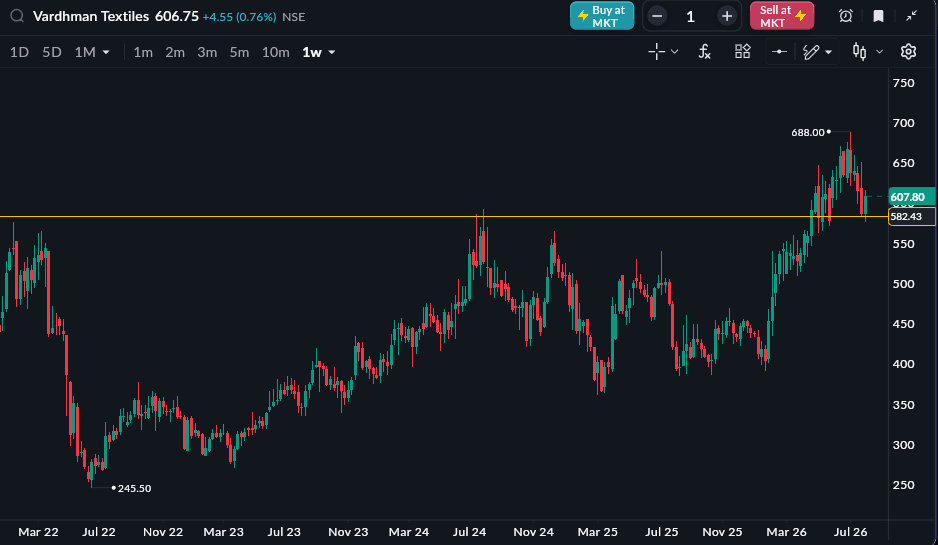Click the Mar 22 date axis label

(x=38, y=532)
